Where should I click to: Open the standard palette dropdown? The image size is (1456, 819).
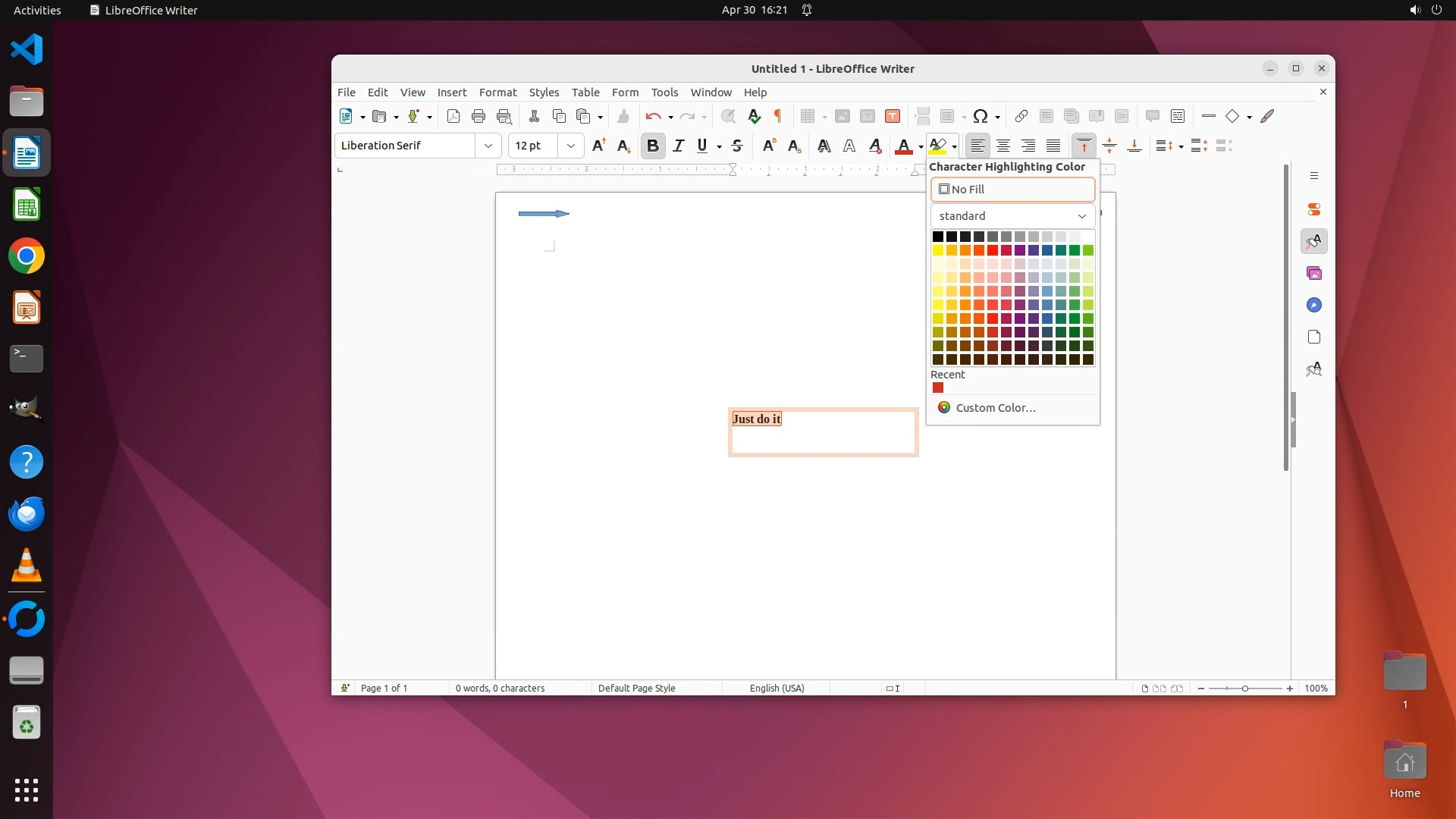point(1012,216)
